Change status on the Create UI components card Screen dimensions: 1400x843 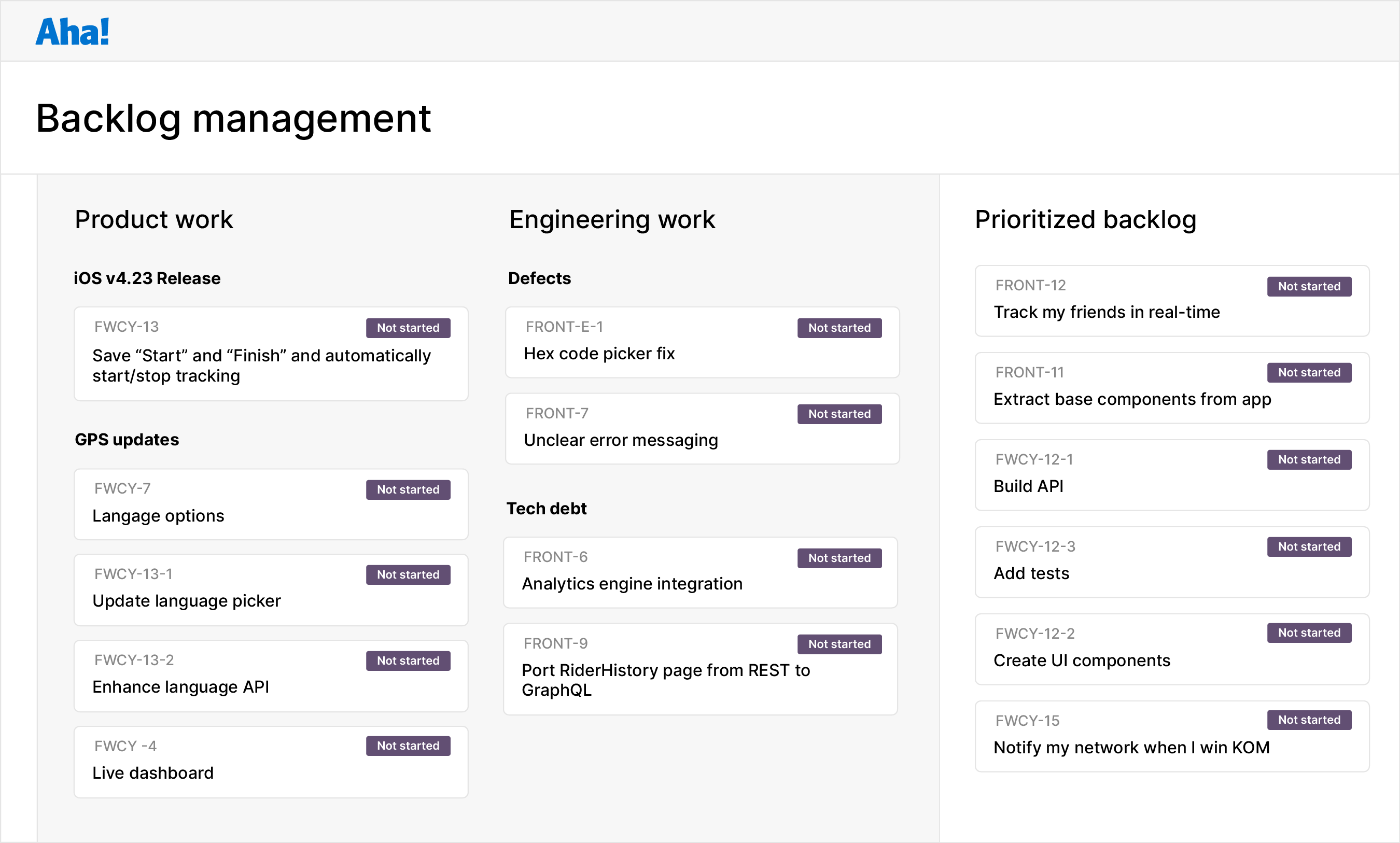pyautogui.click(x=1309, y=633)
